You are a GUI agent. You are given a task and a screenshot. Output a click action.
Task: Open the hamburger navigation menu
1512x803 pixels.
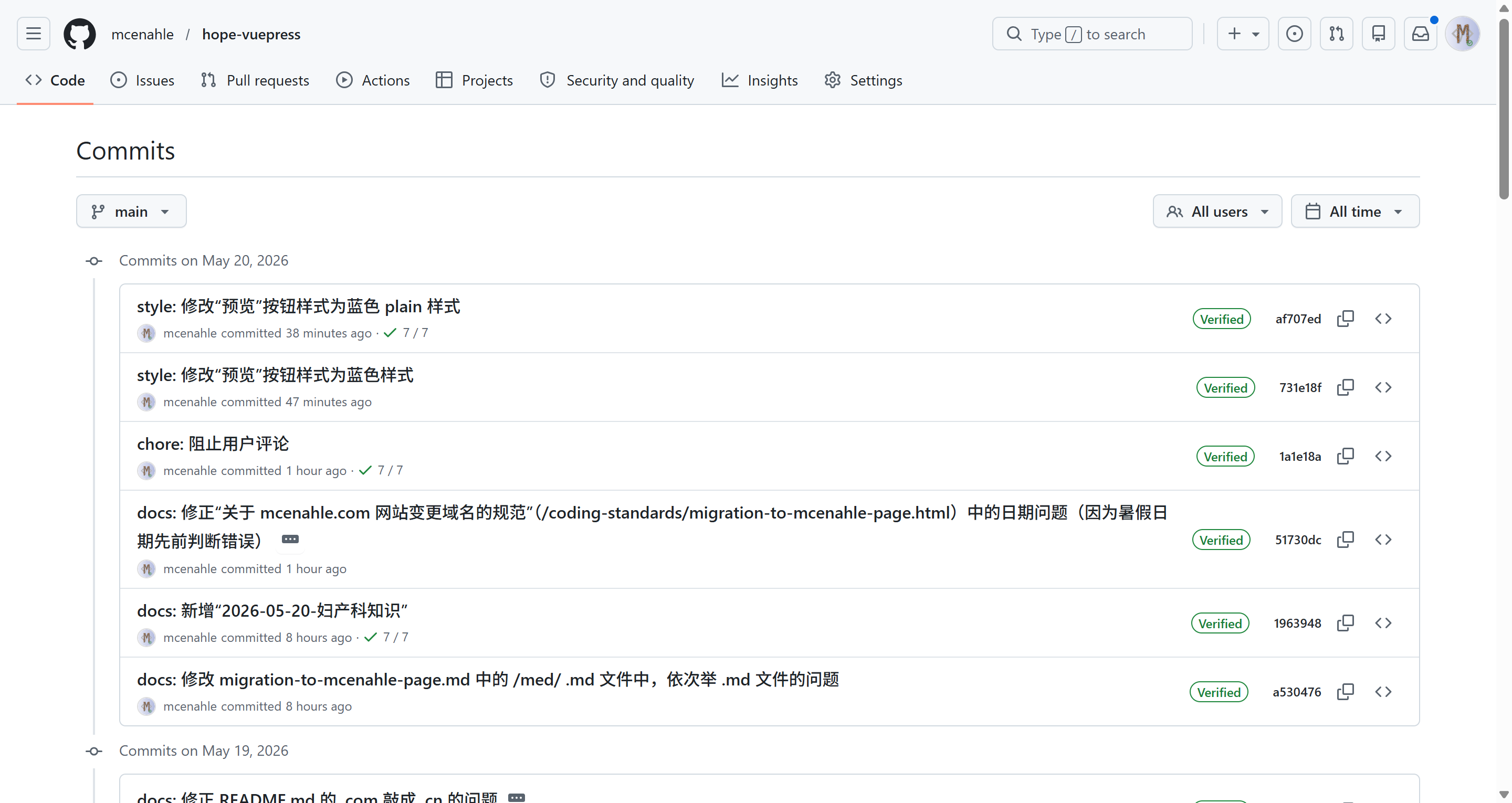[x=34, y=34]
